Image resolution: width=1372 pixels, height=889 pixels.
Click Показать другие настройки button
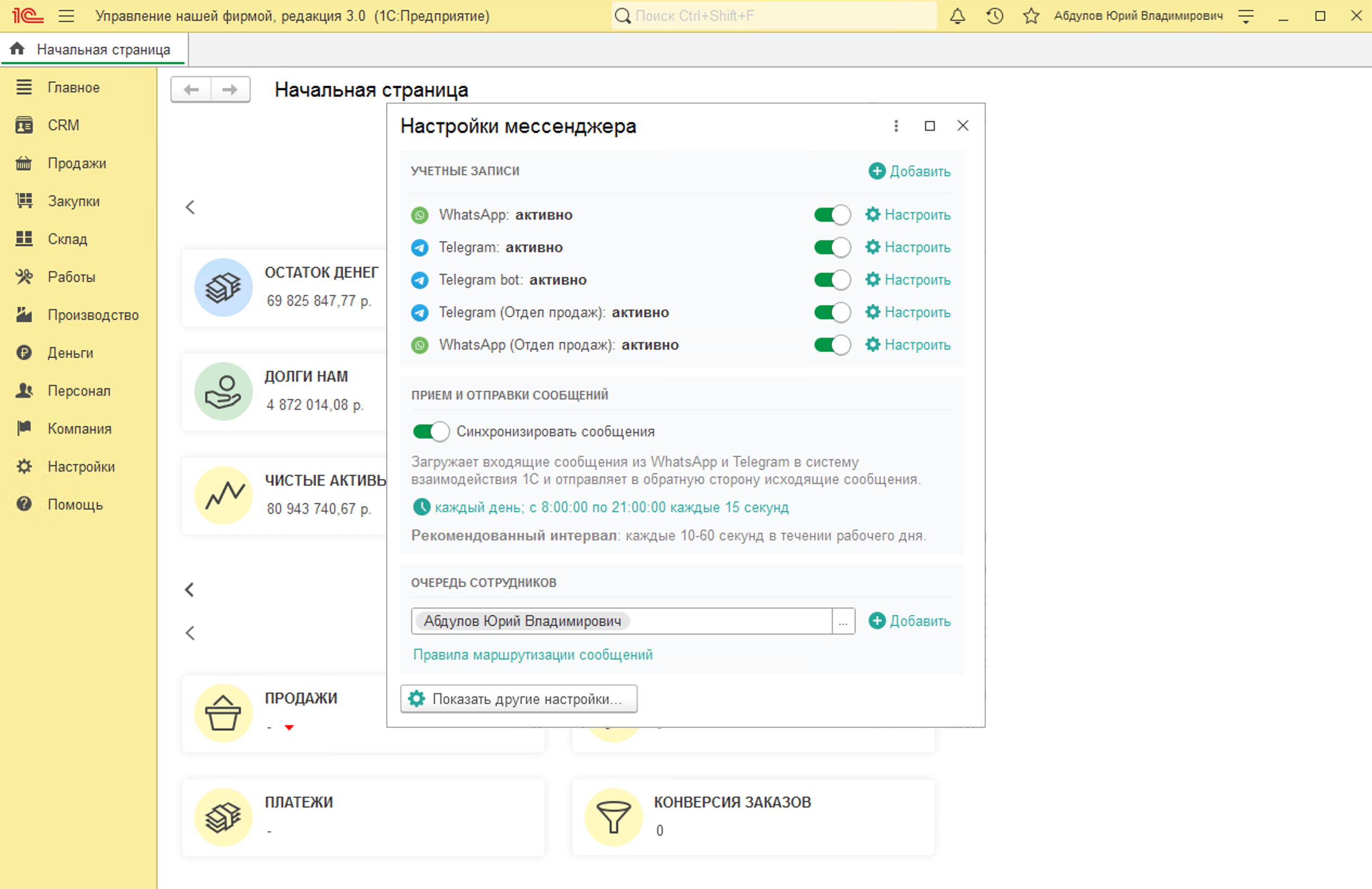pos(518,699)
